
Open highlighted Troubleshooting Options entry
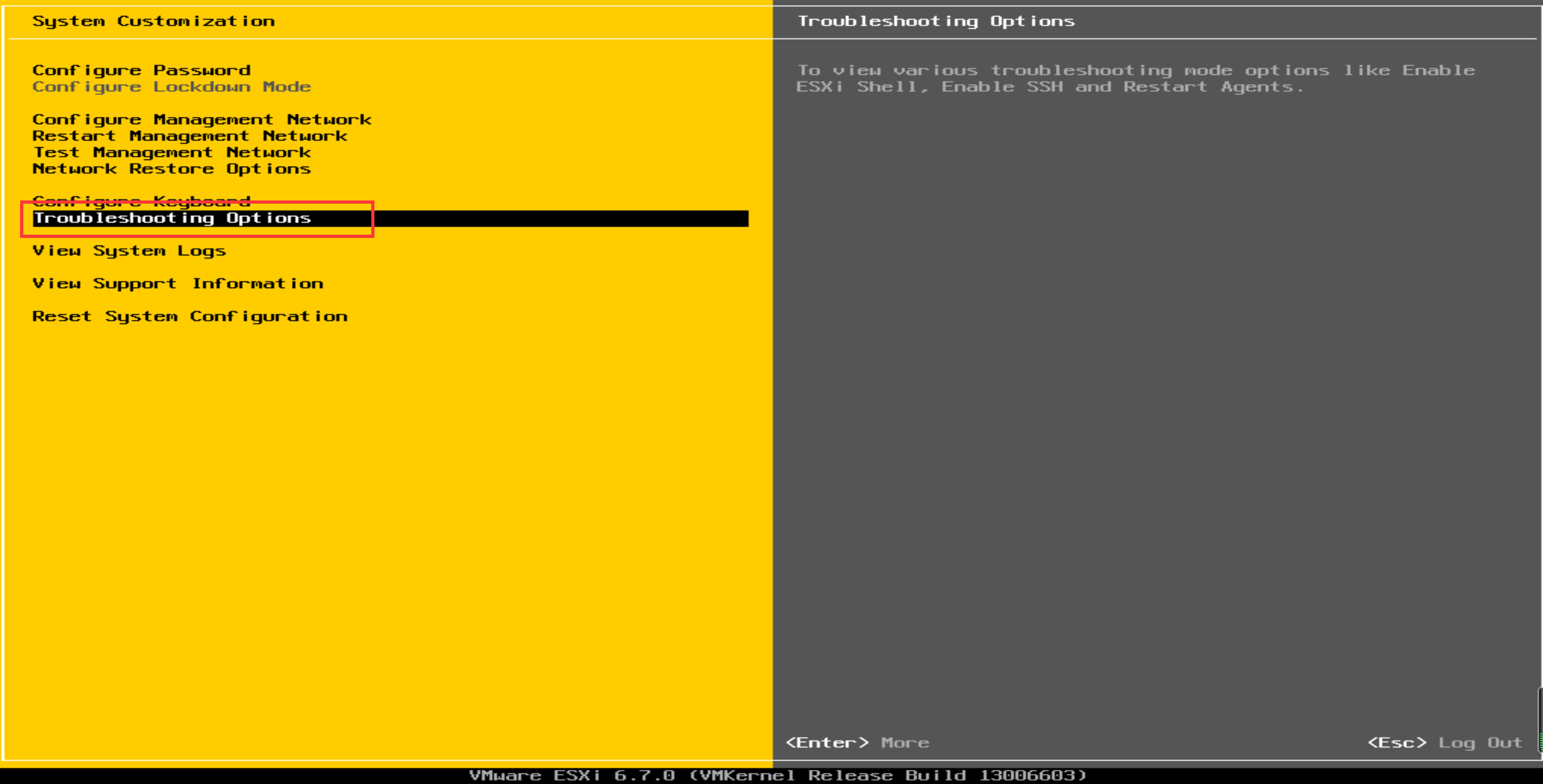tap(390, 219)
